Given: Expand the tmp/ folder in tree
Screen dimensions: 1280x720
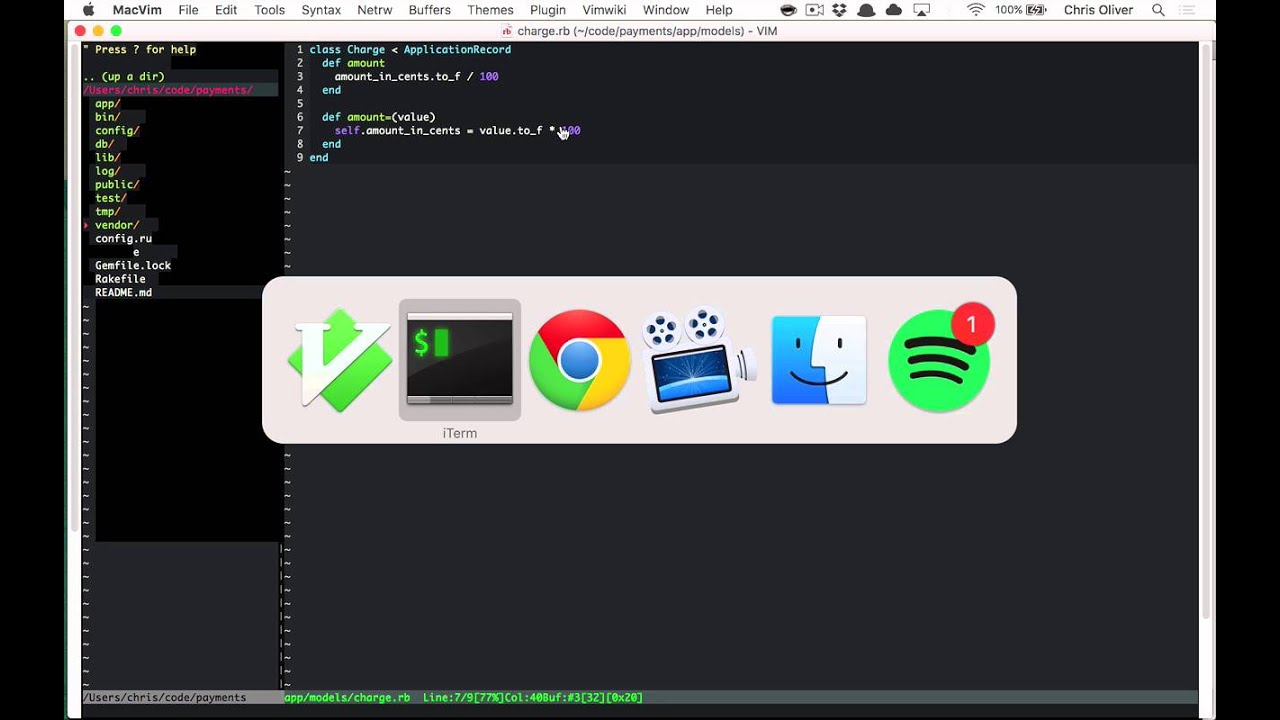Looking at the screenshot, I should pos(107,212).
